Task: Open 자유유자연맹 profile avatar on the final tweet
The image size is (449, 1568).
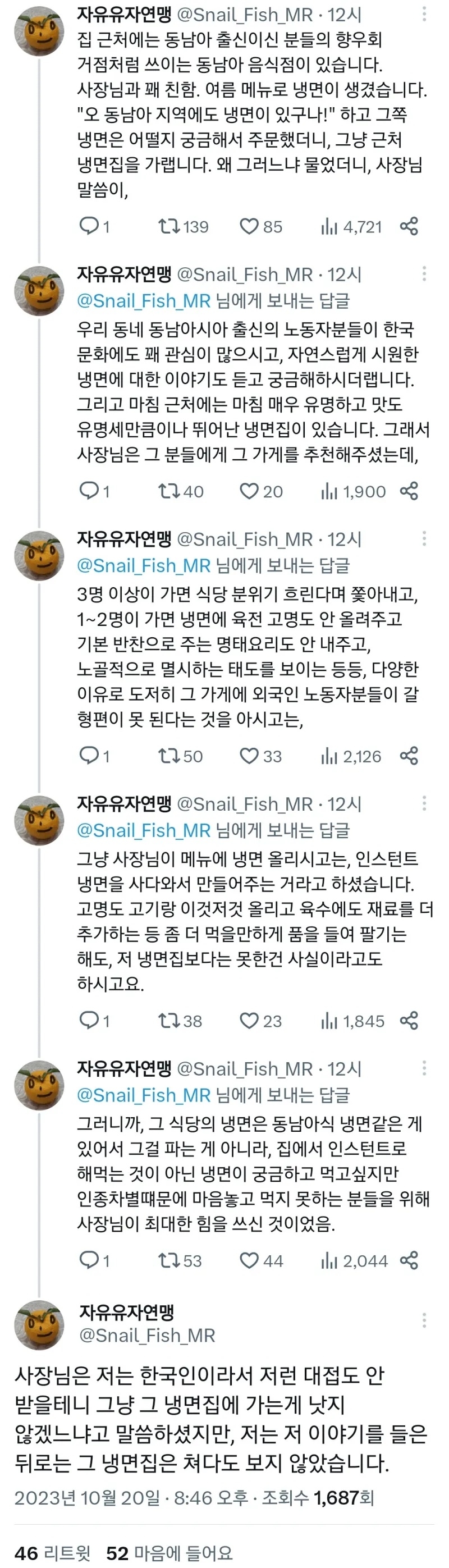Action: point(39,1325)
